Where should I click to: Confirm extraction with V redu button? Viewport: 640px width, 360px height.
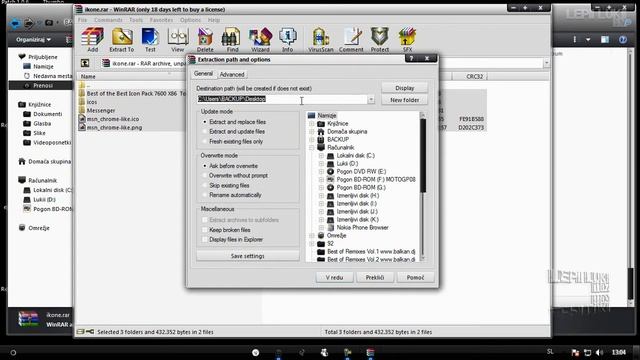click(334, 277)
